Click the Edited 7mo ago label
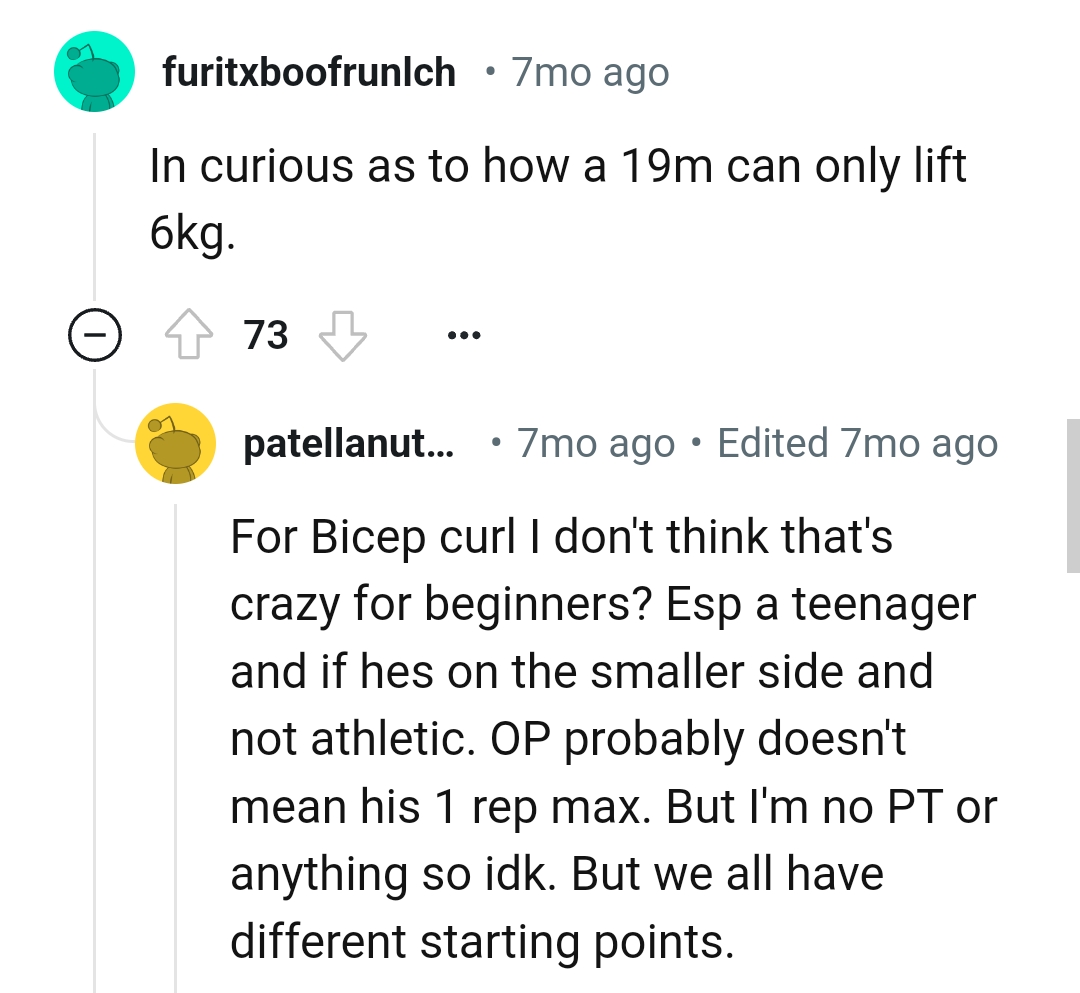Viewport: 1080px width, 993px height. click(858, 443)
